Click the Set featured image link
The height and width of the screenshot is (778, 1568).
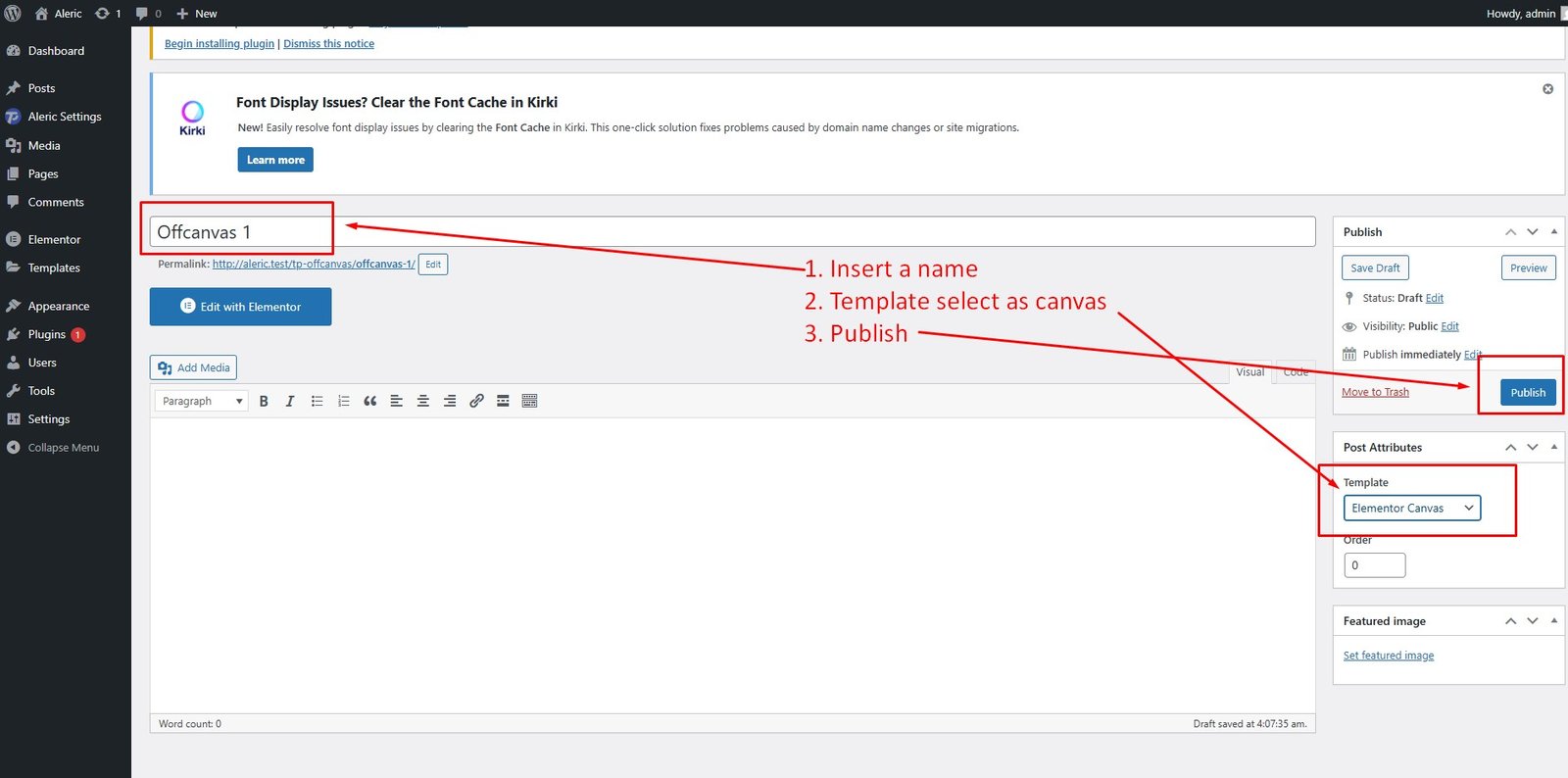(1388, 656)
